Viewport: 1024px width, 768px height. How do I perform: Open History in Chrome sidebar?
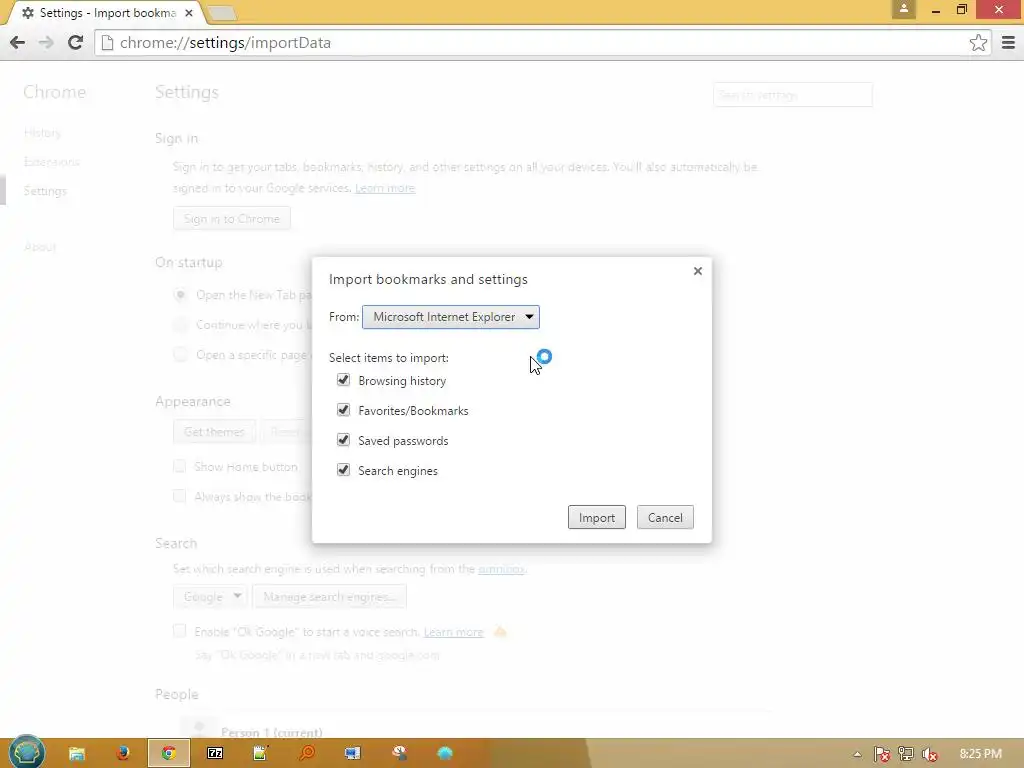tap(42, 133)
